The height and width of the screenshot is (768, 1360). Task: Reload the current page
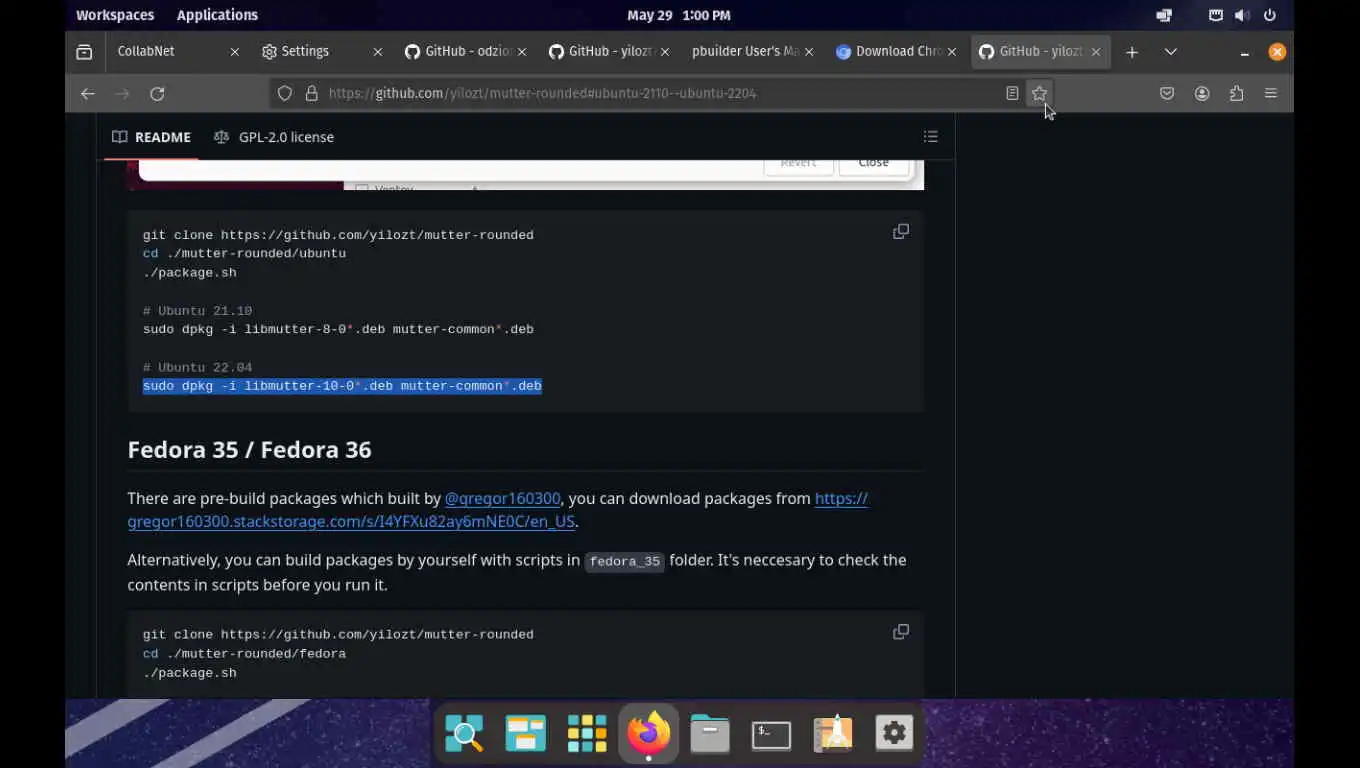point(157,93)
